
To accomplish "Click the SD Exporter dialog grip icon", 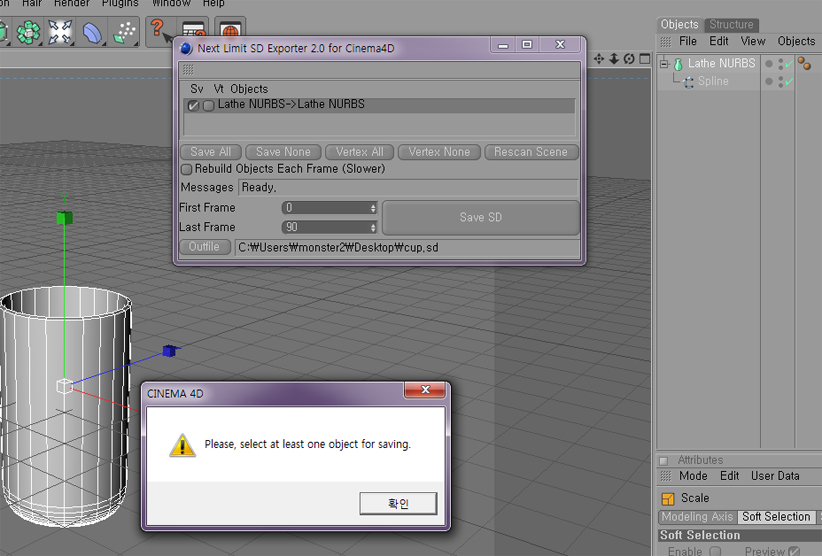I will 188,69.
